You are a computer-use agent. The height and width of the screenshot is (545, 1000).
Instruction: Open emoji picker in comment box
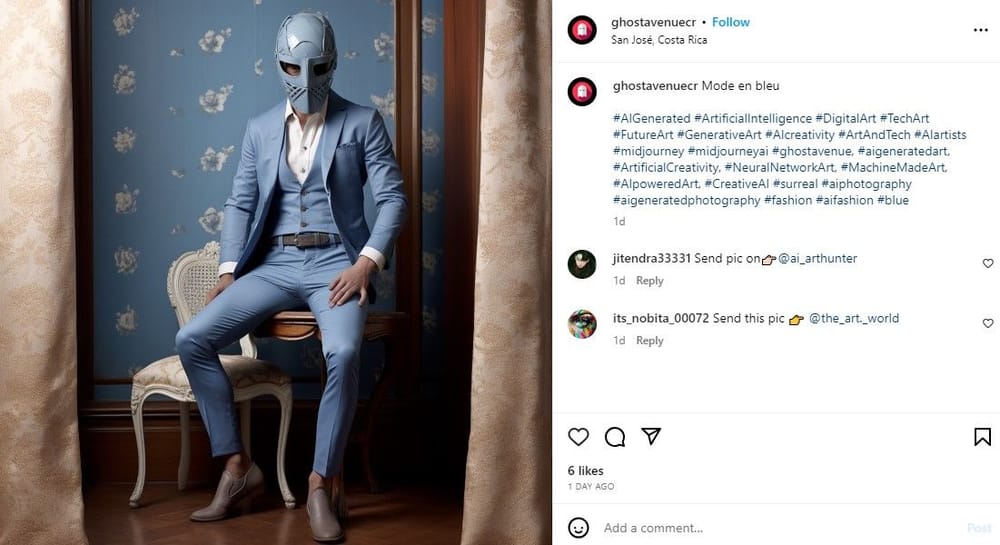[579, 527]
